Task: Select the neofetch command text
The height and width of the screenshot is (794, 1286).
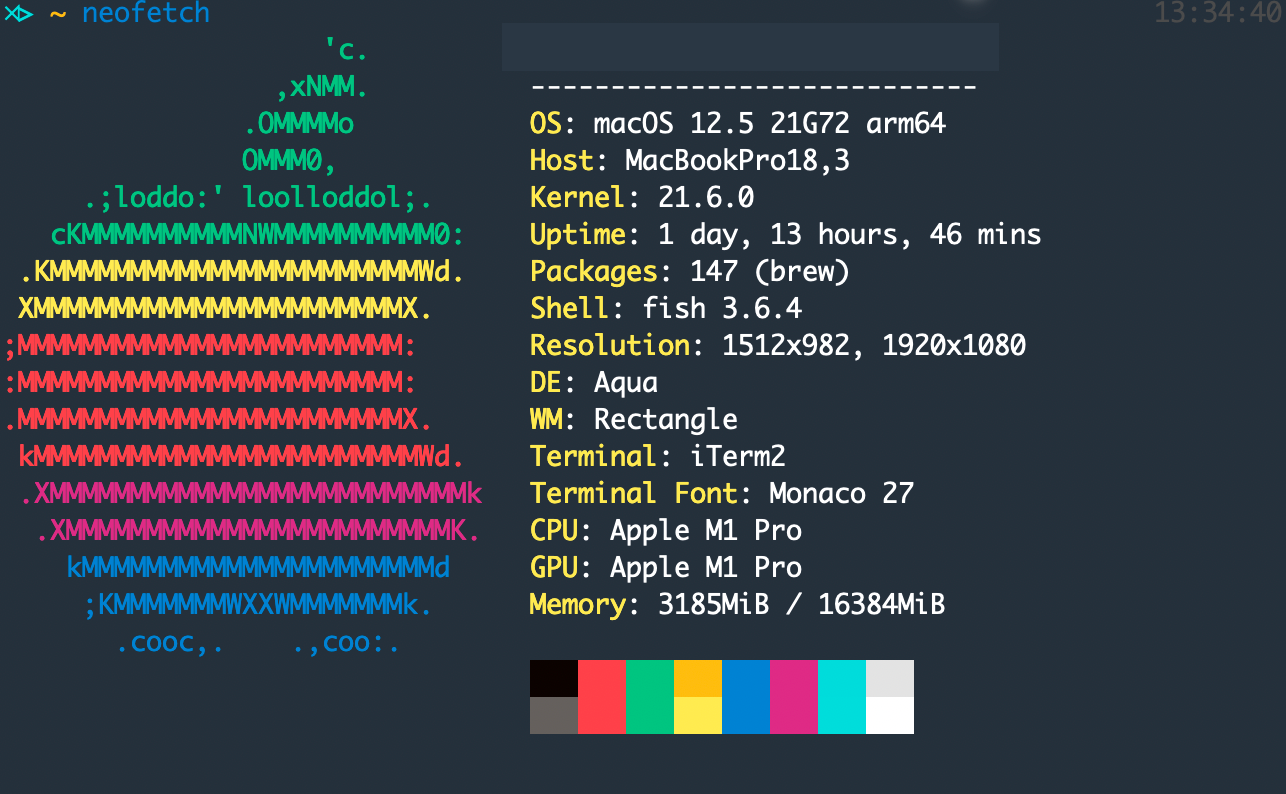Action: click(146, 14)
